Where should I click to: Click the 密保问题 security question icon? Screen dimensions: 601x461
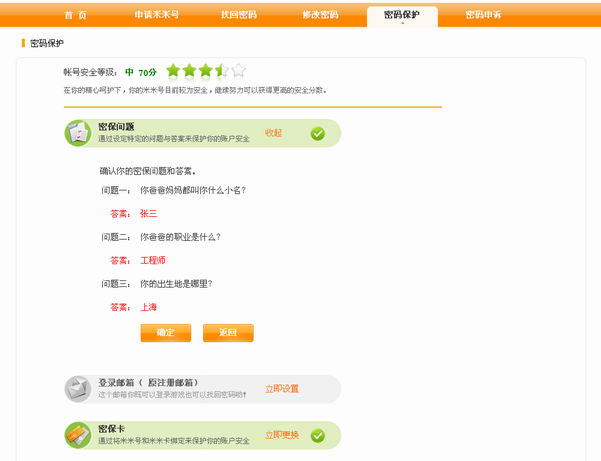point(79,133)
